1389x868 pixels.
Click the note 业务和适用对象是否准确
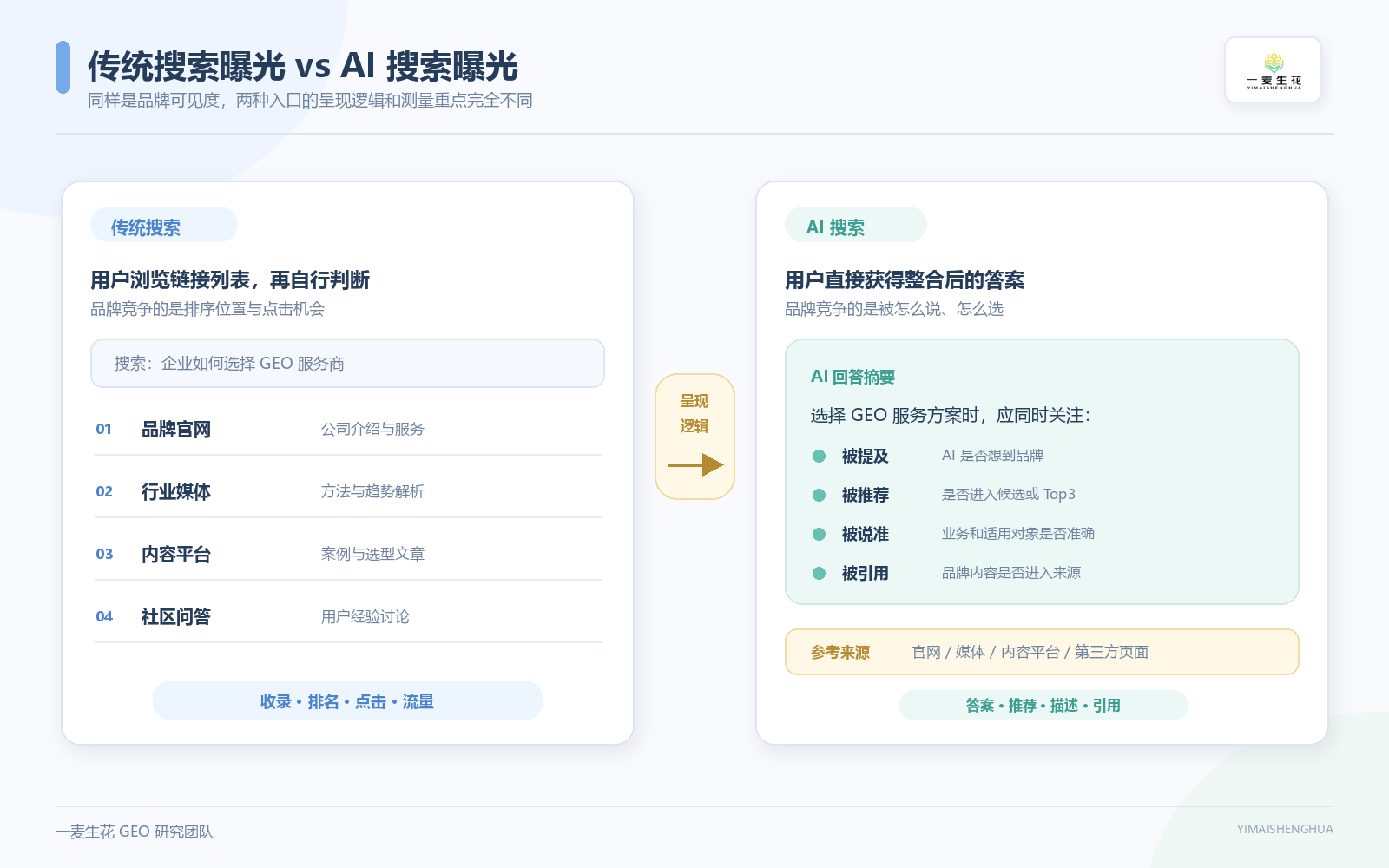[1018, 534]
